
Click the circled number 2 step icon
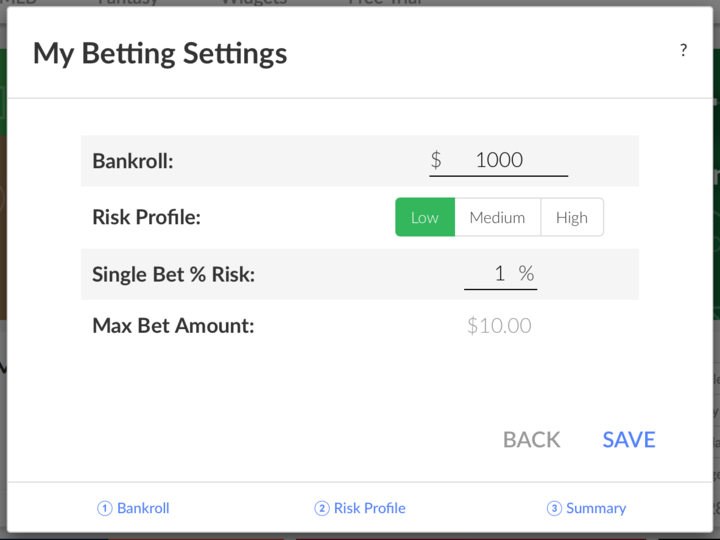[322, 508]
